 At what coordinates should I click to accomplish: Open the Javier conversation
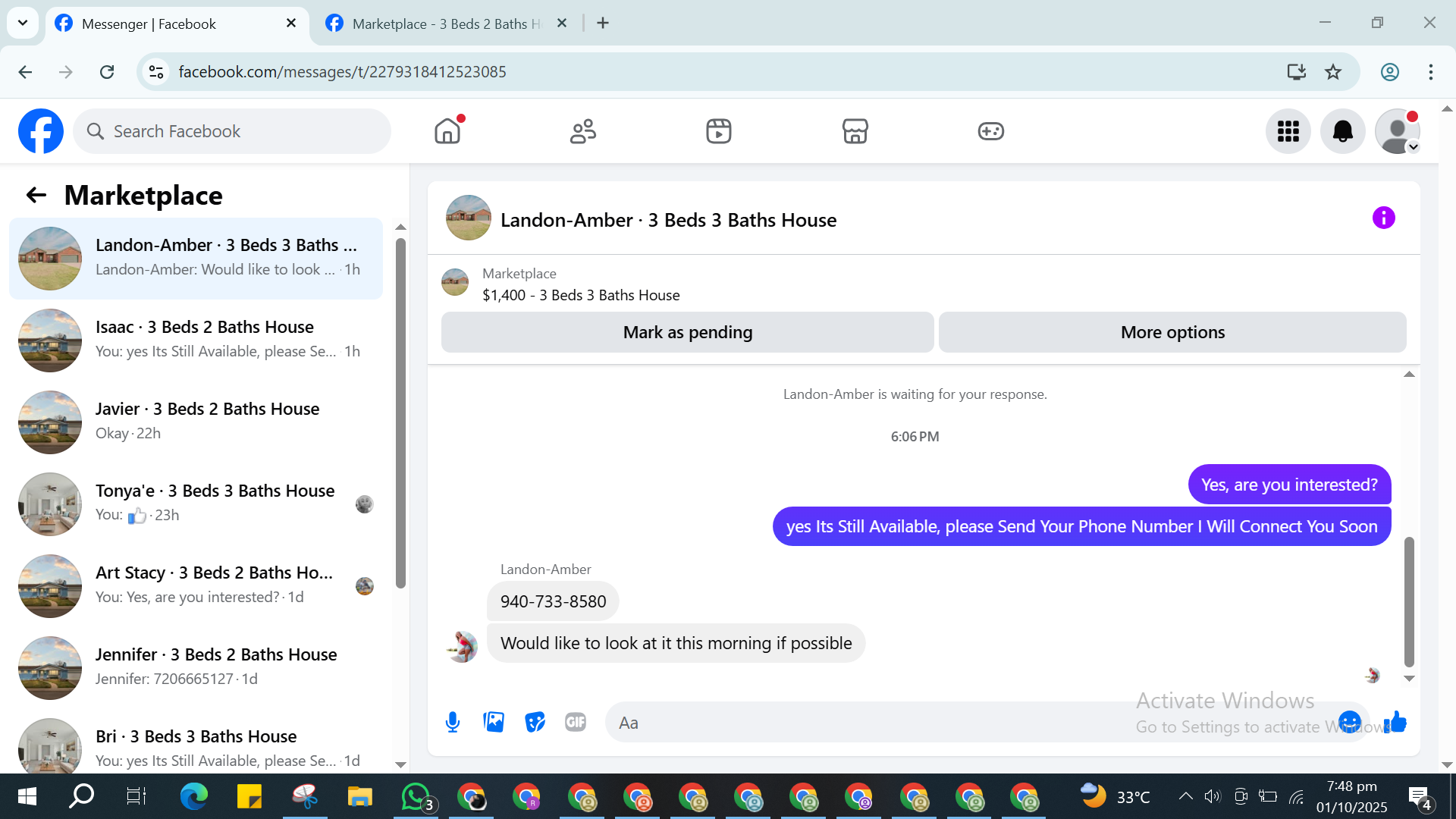[196, 422]
